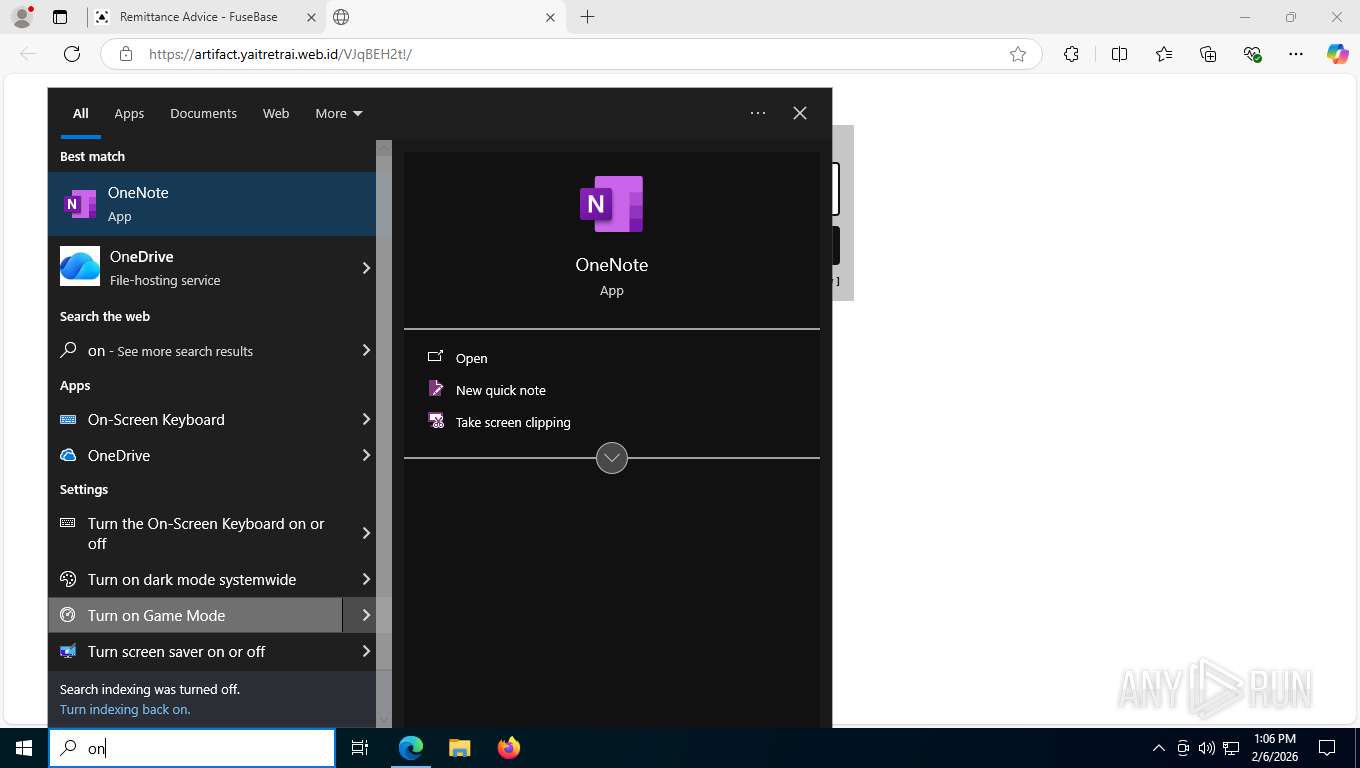Click the On-Screen Keyboard app icon
This screenshot has width=1360, height=768.
[x=68, y=420]
